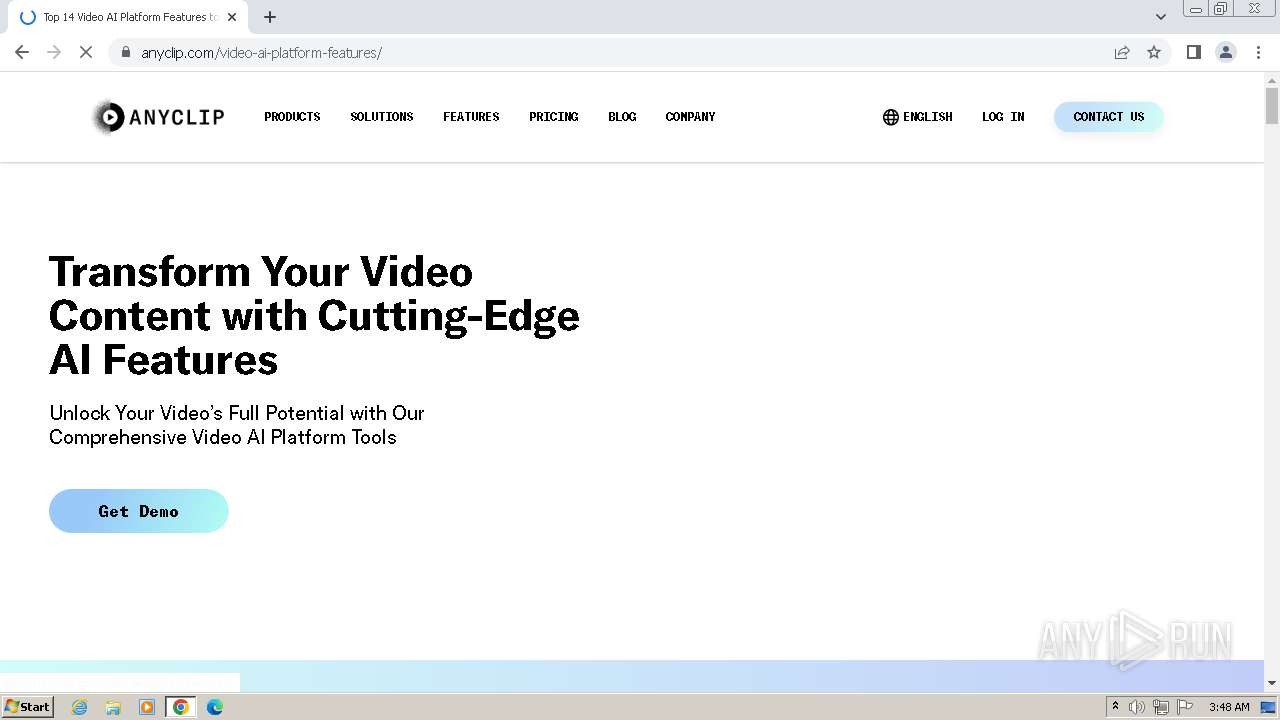Click the scrollbar up arrow
The width and height of the screenshot is (1280, 720).
tap(1272, 80)
